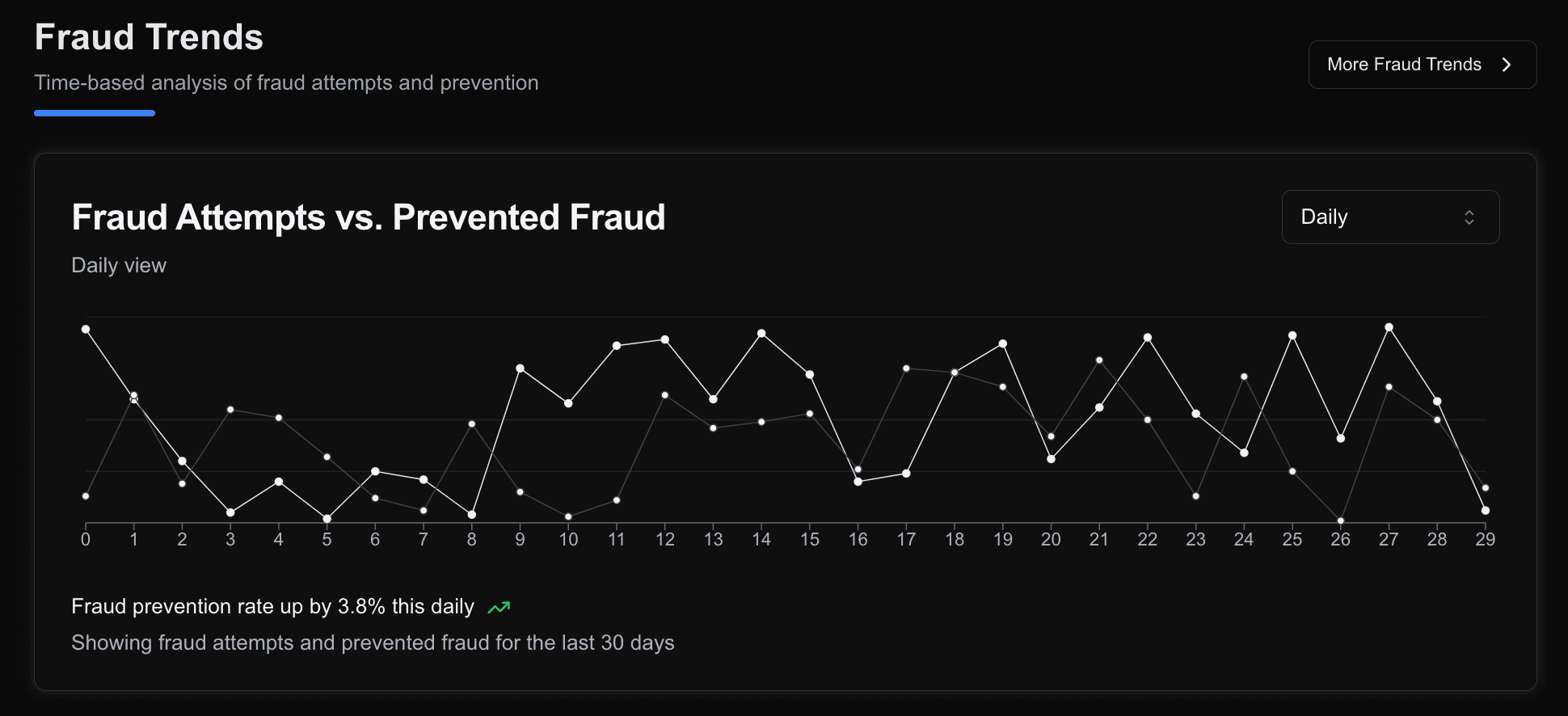Click the blue underline bar beneath subtitle

[x=95, y=113]
